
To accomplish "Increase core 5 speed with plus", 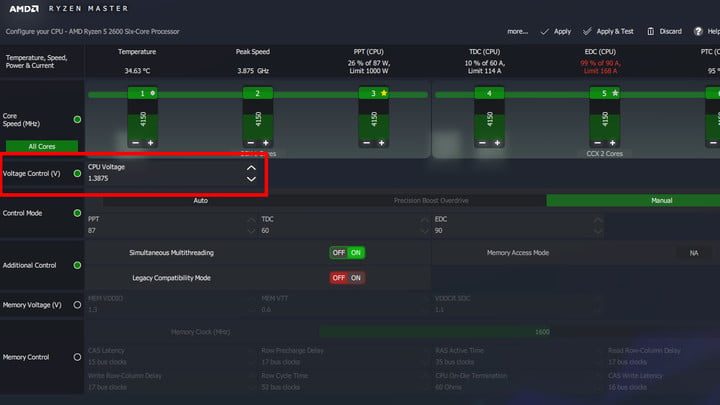I will pos(613,143).
